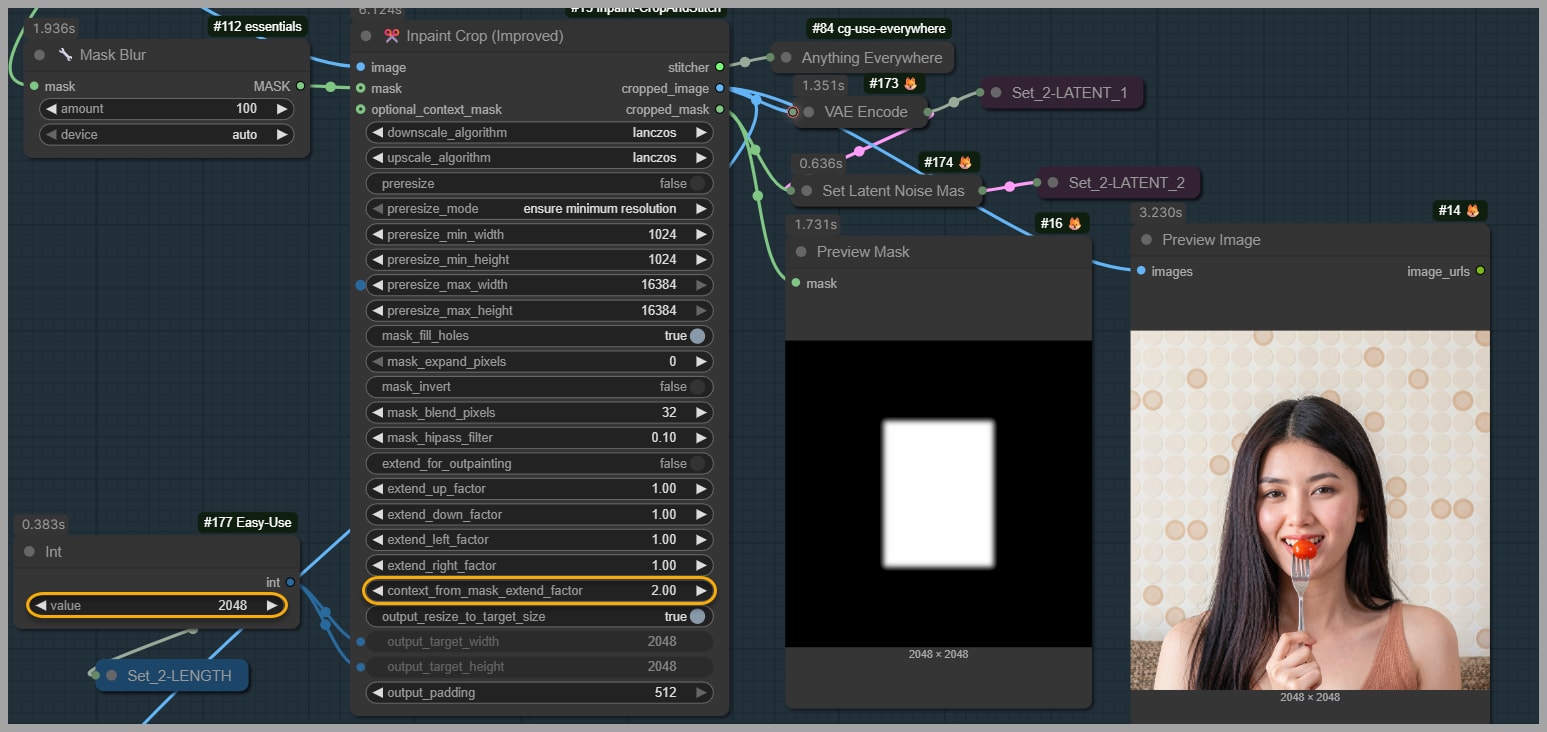1547x732 pixels.
Task: Click the collapse dot on Mask Blur node
Action: pos(40,55)
